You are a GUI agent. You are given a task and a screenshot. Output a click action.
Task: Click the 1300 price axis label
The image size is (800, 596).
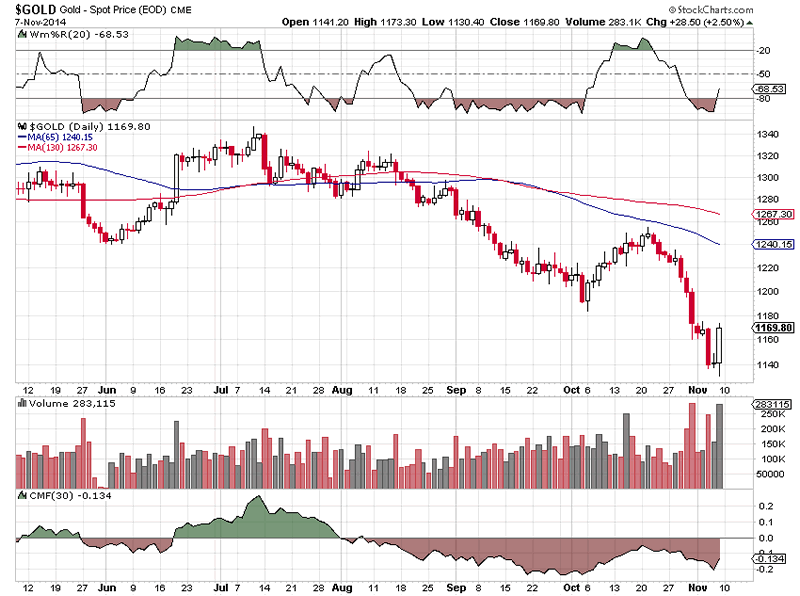click(768, 178)
